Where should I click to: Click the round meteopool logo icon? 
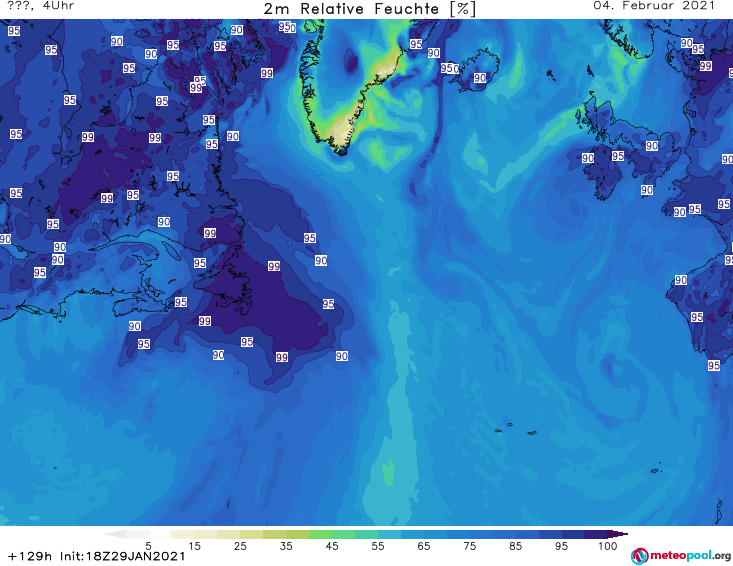(639, 556)
